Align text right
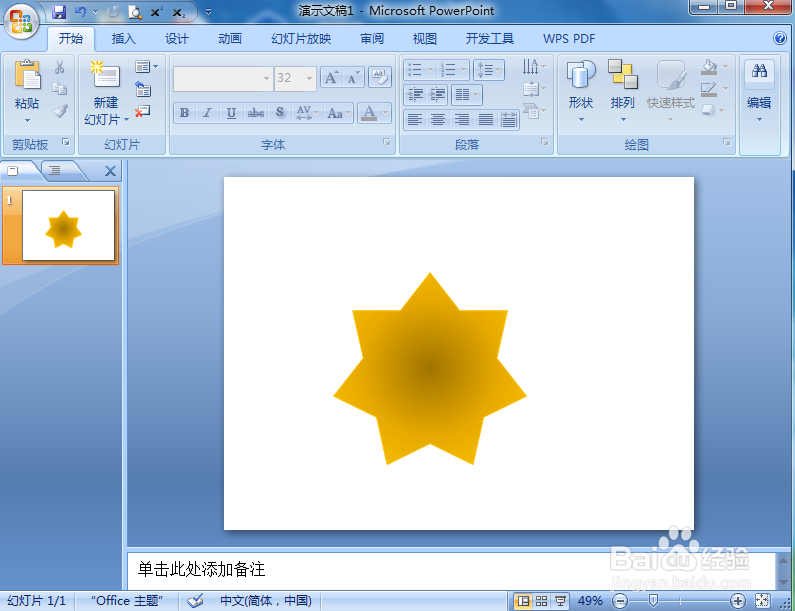The height and width of the screenshot is (611, 795). (461, 119)
